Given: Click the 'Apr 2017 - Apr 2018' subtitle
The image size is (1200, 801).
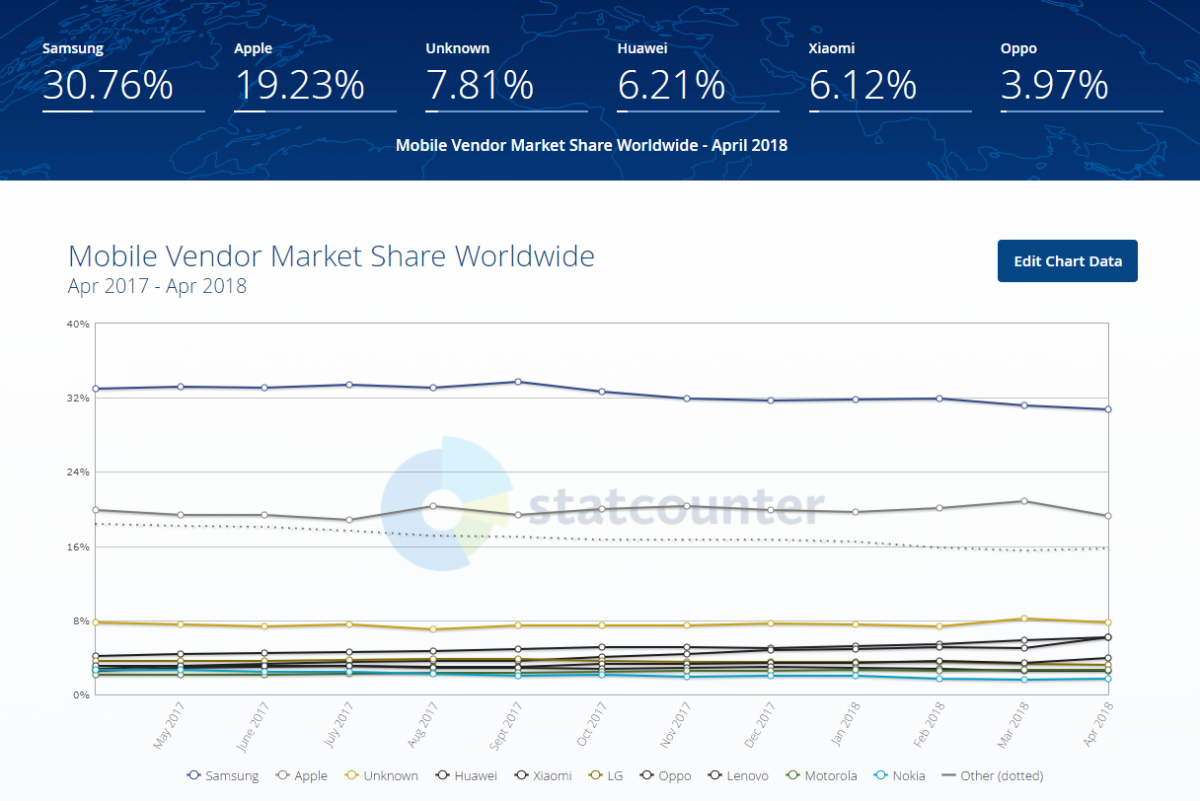Looking at the screenshot, I should (157, 287).
